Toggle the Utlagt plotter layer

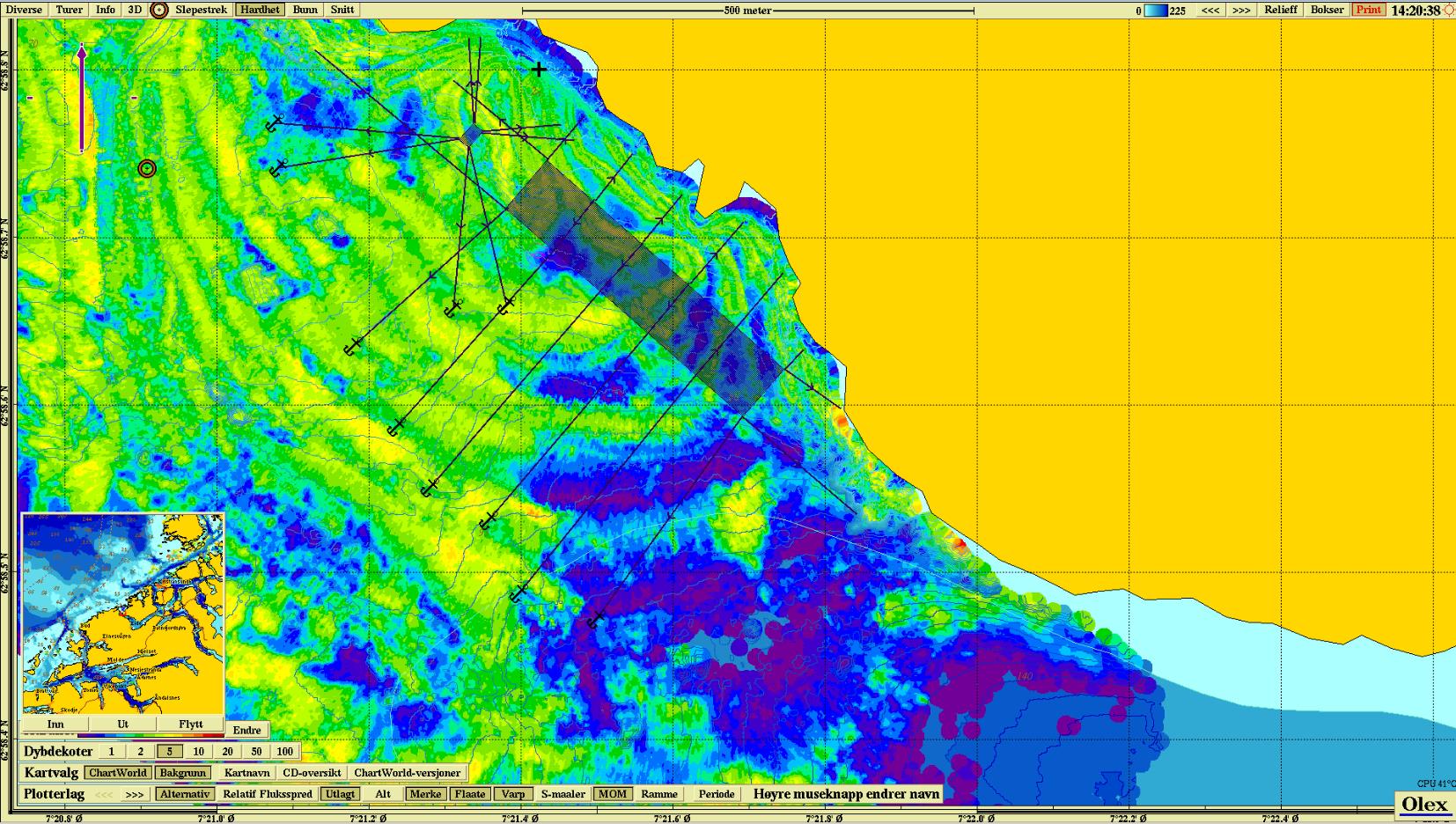[x=340, y=794]
